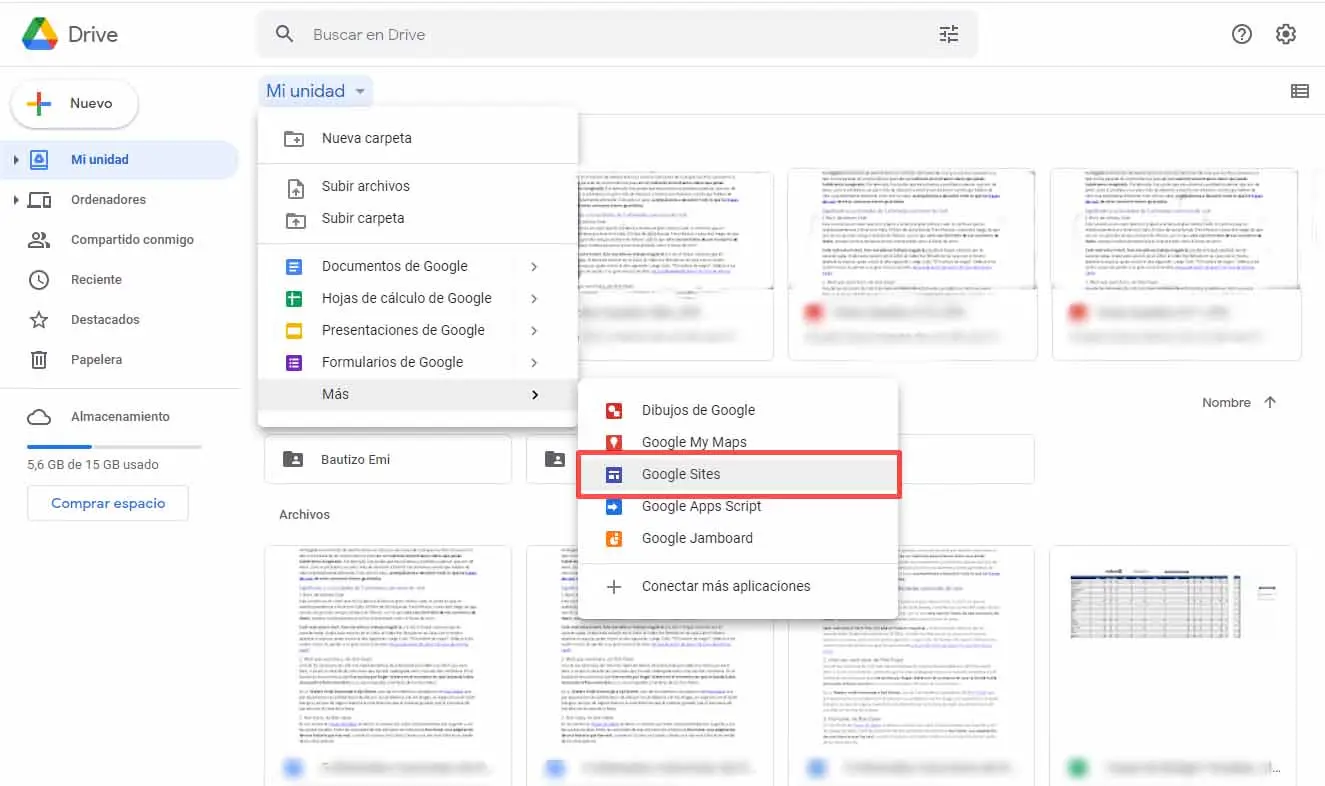
Task: Click the Google Docs blue icon
Action: pos(294,267)
